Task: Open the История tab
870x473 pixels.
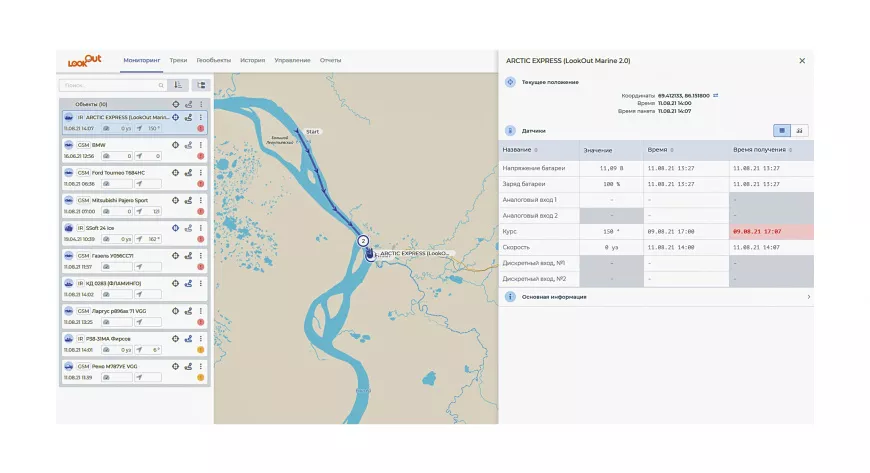Action: 252,61
